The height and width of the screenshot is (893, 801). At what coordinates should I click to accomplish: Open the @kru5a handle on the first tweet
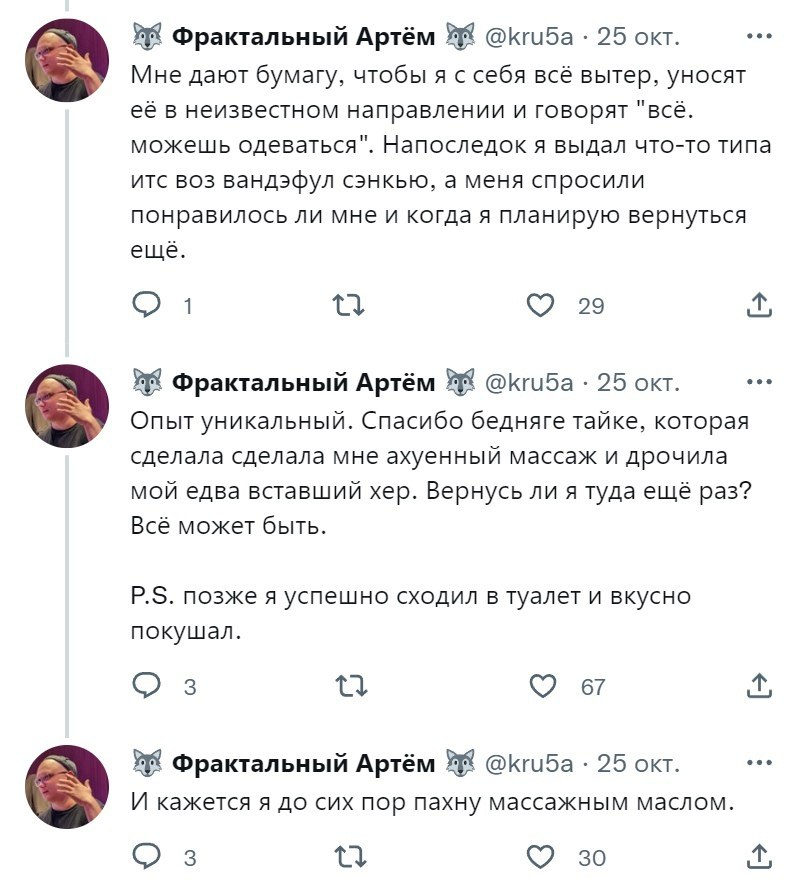[x=529, y=38]
